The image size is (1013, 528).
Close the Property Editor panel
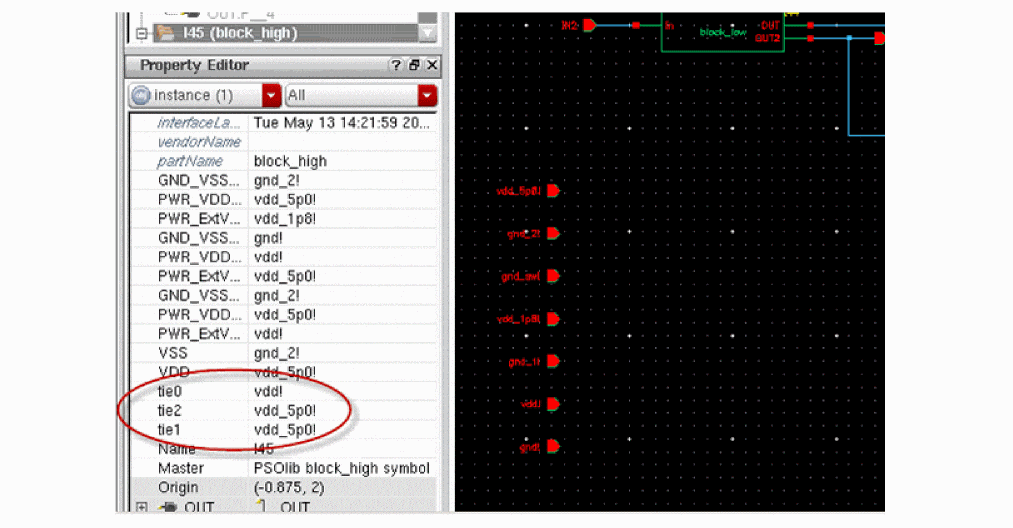click(x=432, y=65)
